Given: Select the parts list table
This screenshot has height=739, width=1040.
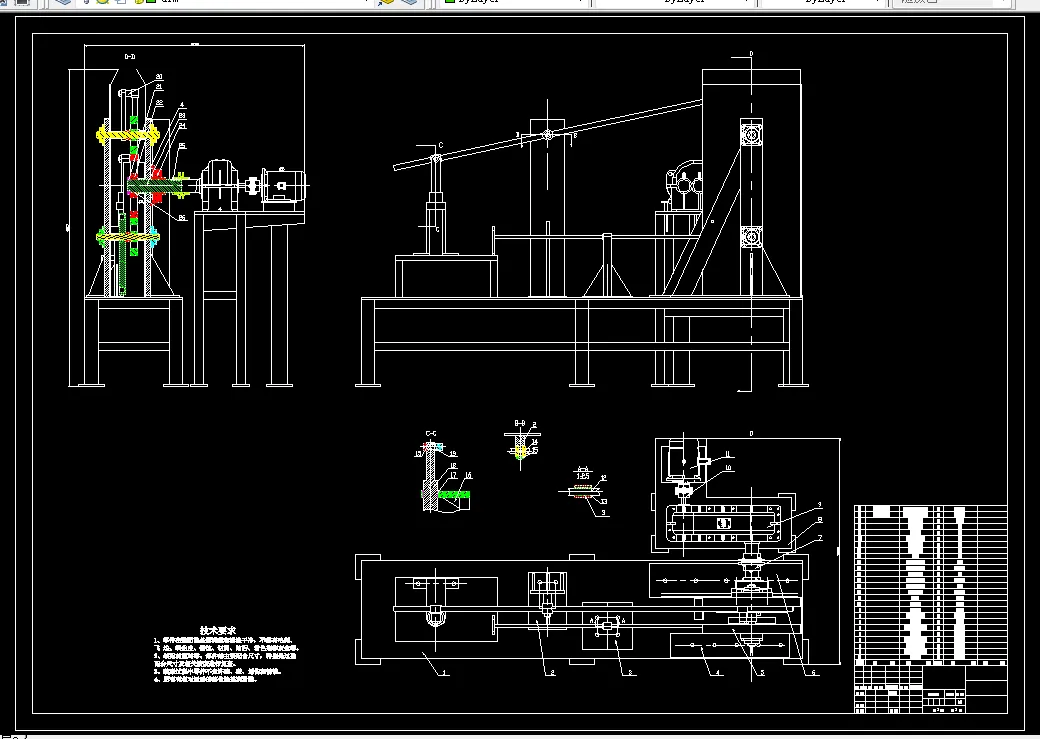Looking at the screenshot, I should pyautogui.click(x=931, y=585).
